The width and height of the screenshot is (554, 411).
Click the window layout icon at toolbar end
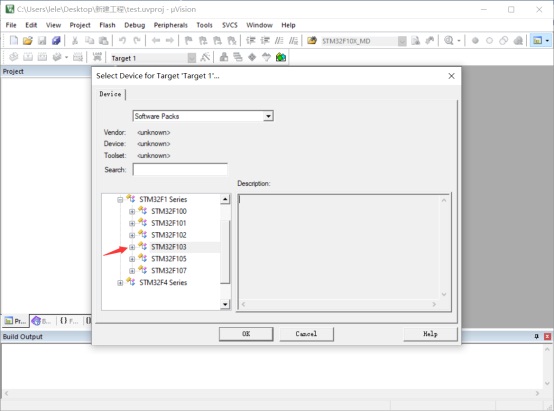[x=537, y=41]
